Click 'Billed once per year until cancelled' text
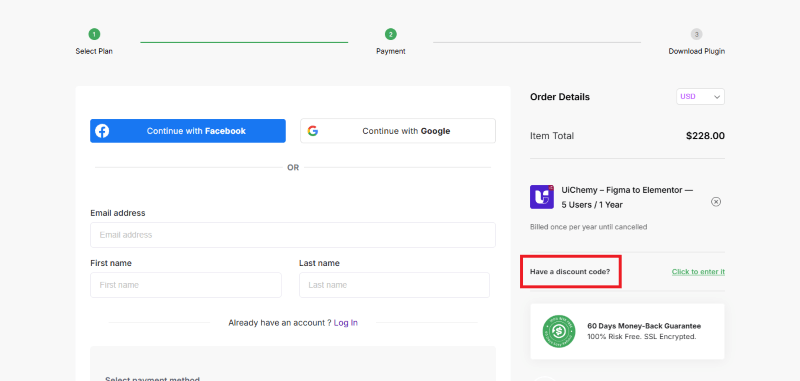The width and height of the screenshot is (800, 381). point(588,227)
